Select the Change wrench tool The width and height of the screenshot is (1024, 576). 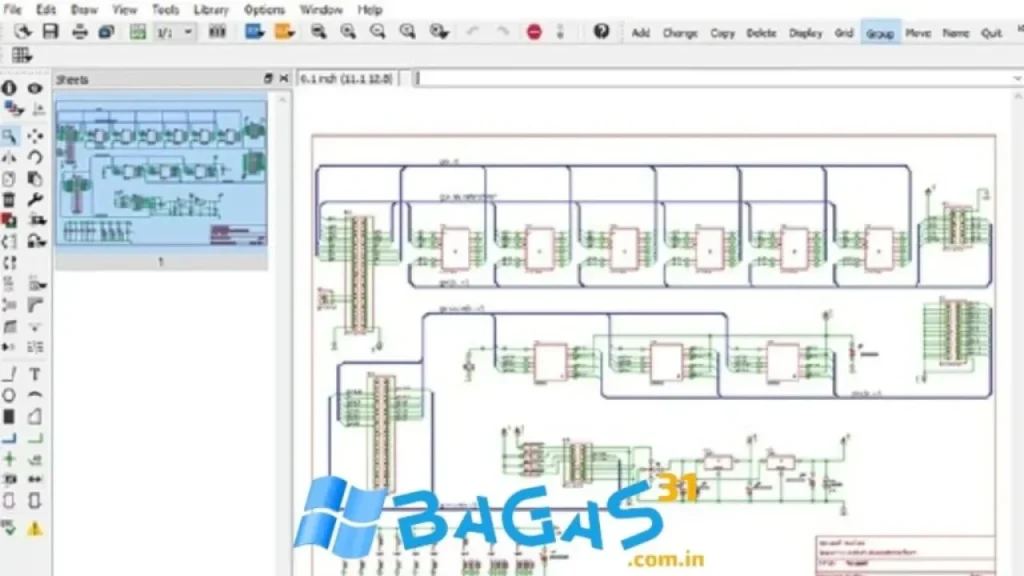pos(35,199)
